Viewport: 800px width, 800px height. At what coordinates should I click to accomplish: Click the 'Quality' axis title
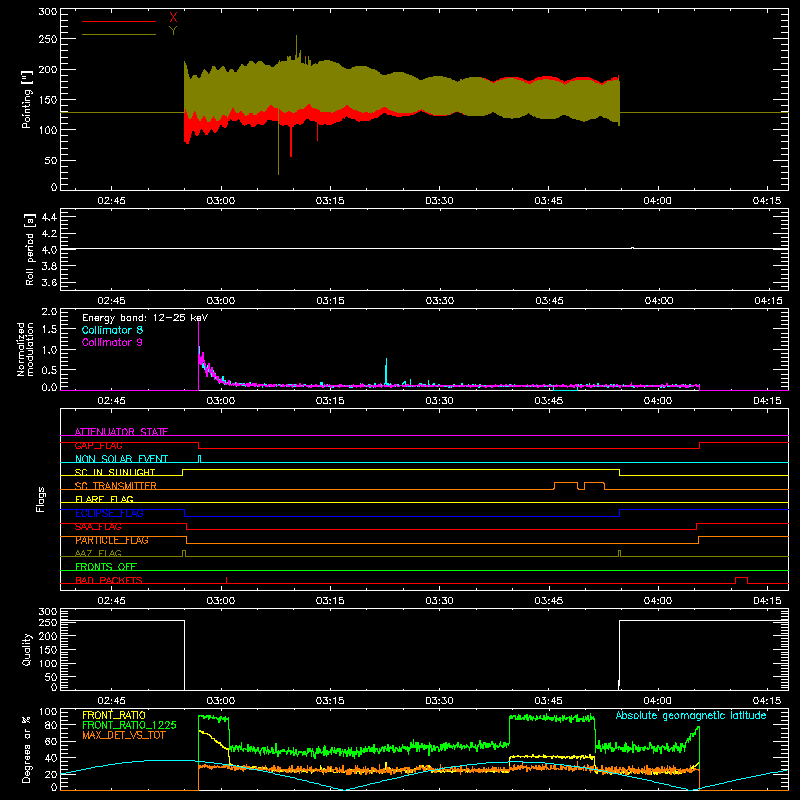pos(27,649)
